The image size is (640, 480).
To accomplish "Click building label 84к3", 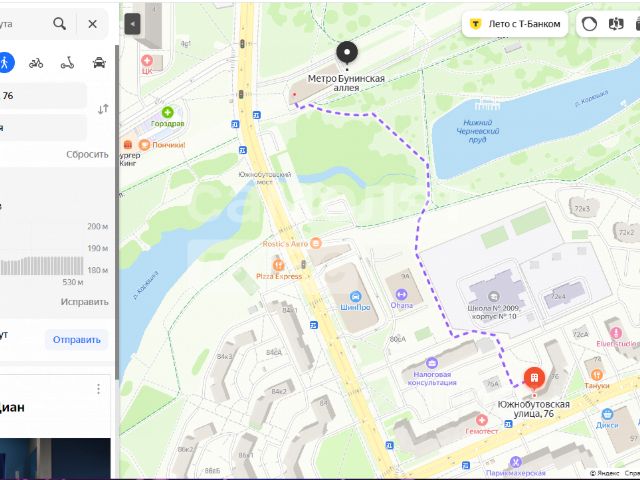I will click(224, 357).
